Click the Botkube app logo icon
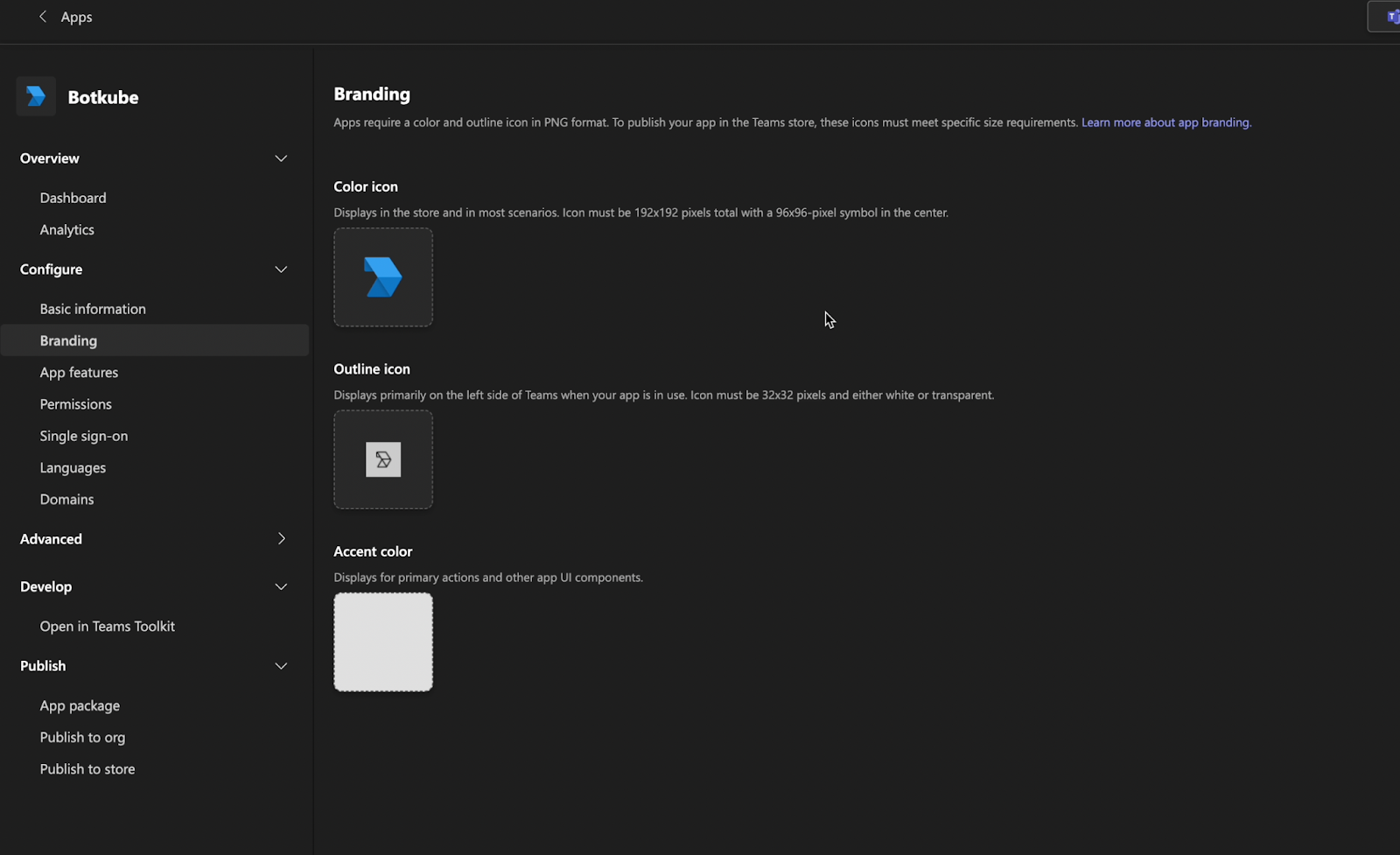The image size is (1400, 855). coord(36,96)
